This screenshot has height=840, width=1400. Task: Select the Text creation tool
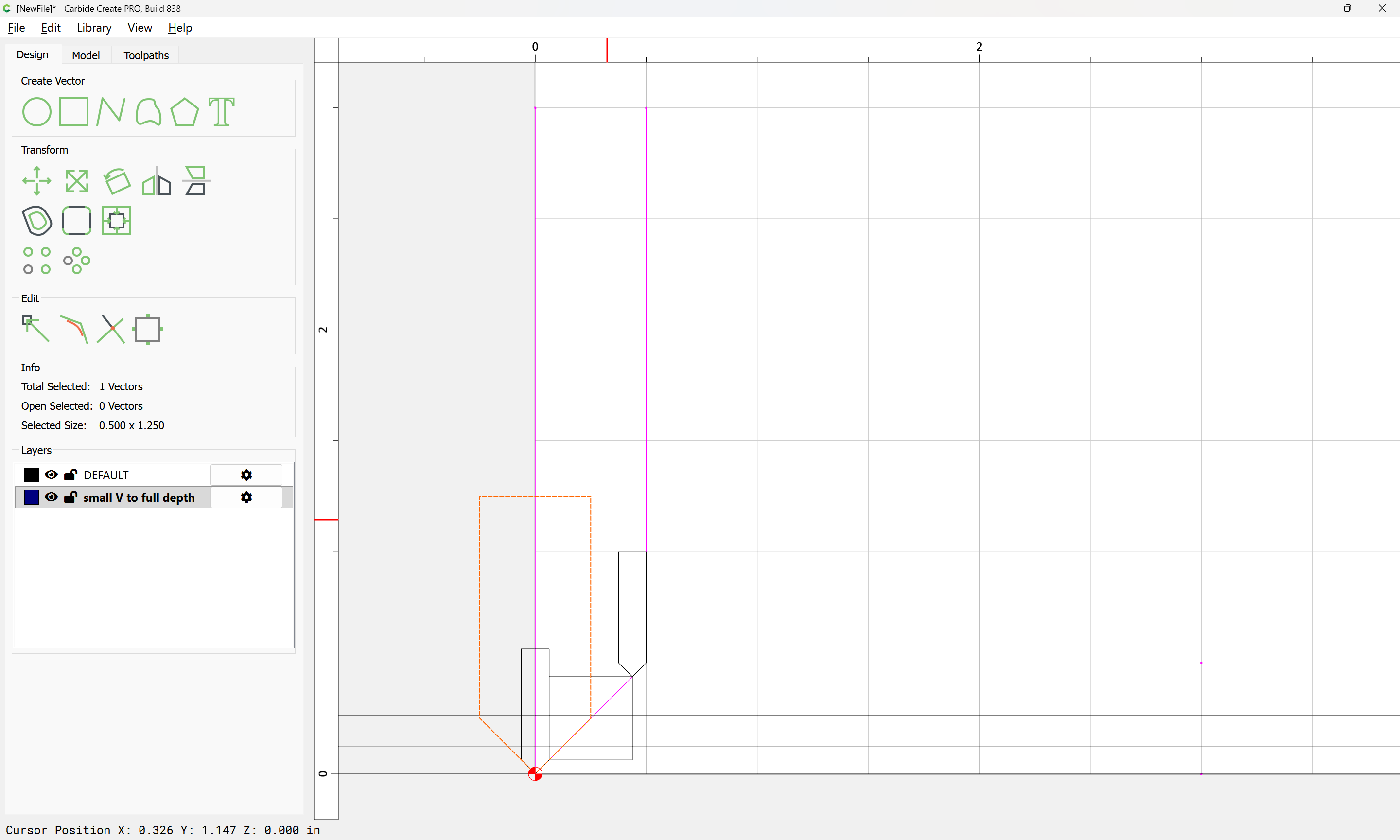(x=221, y=111)
